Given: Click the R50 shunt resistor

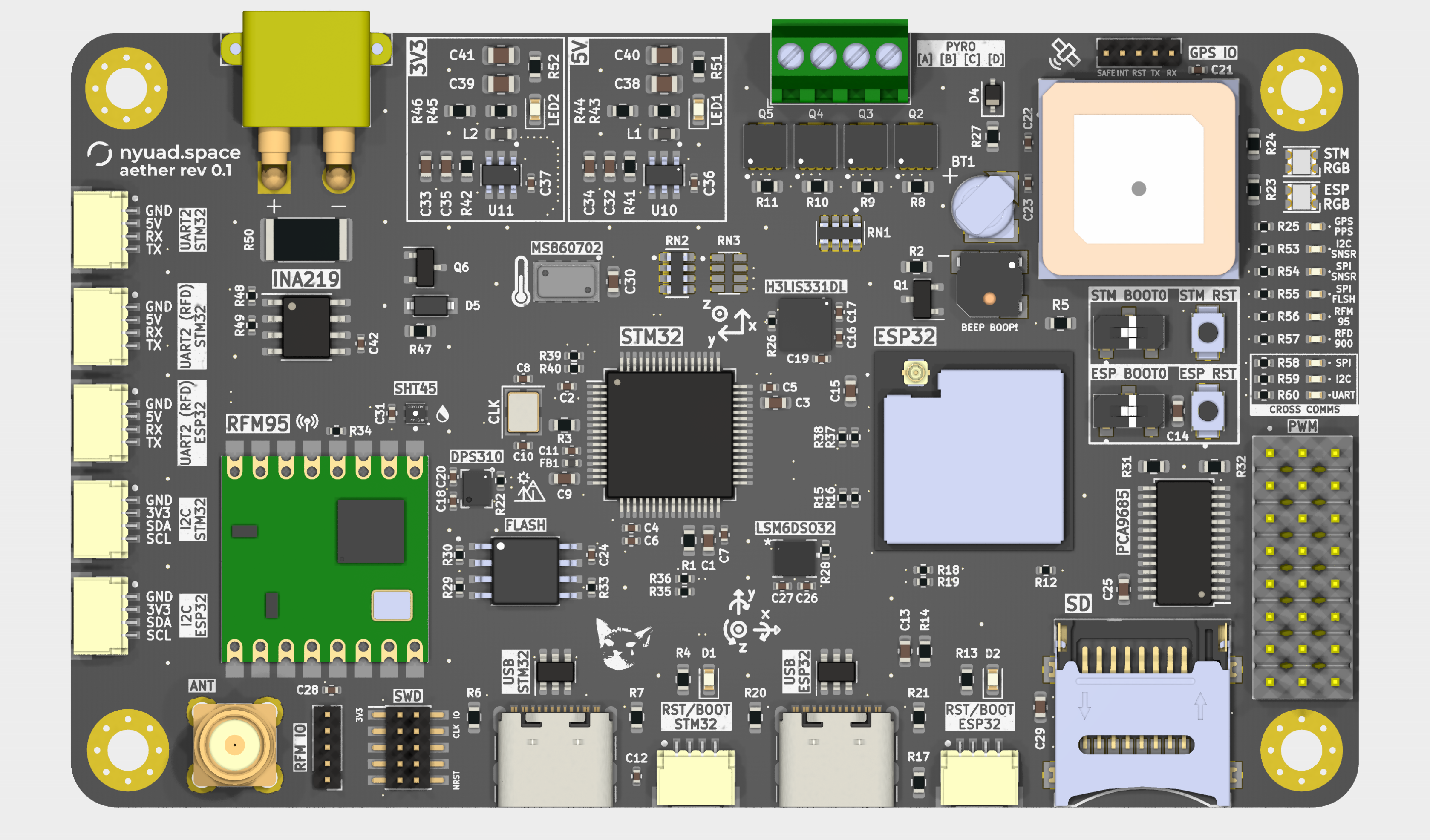Looking at the screenshot, I should click(x=306, y=239).
